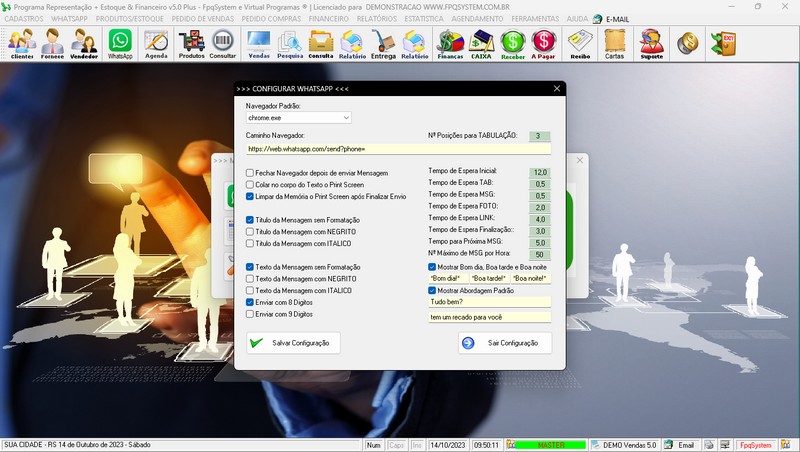The image size is (800, 452).
Task: Click the Clientes toolbar icon
Action: 21,42
